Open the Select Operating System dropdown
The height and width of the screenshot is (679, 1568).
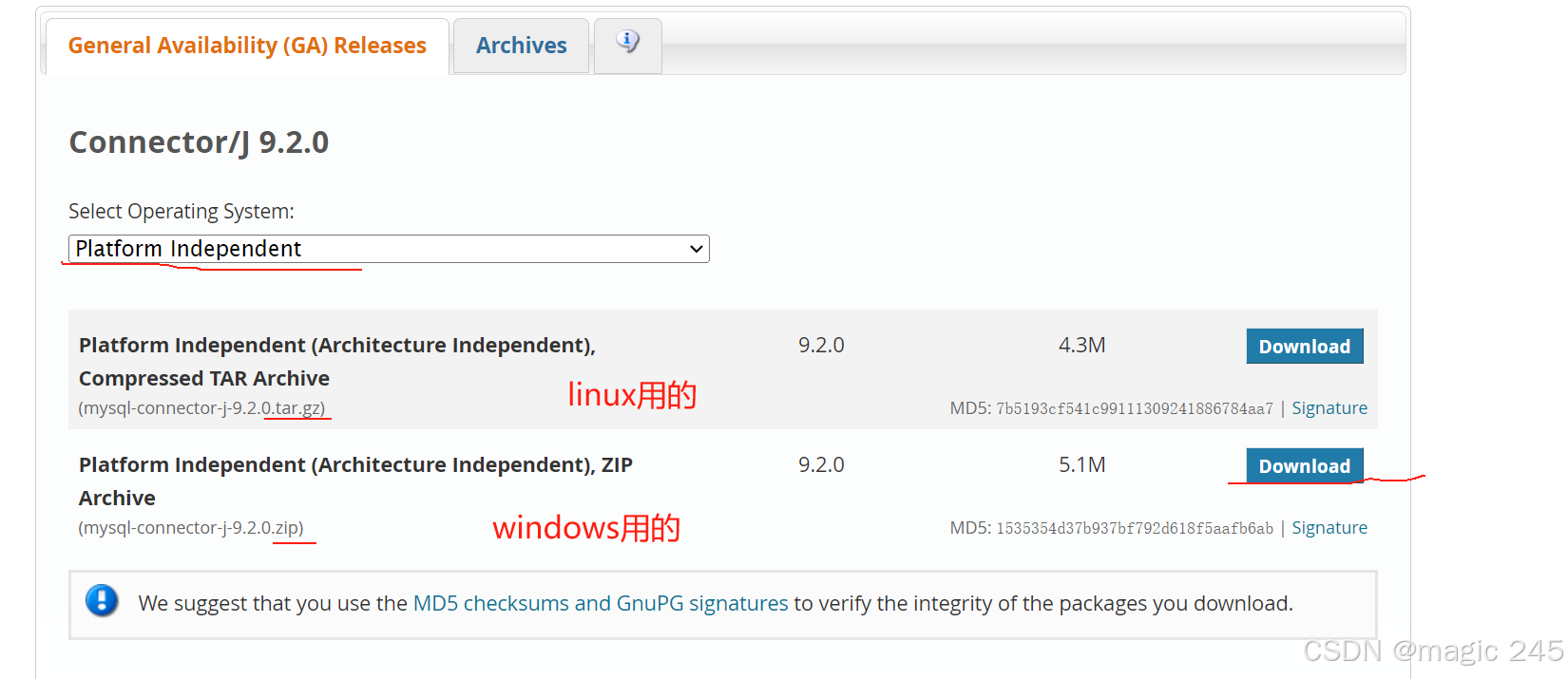(x=389, y=249)
